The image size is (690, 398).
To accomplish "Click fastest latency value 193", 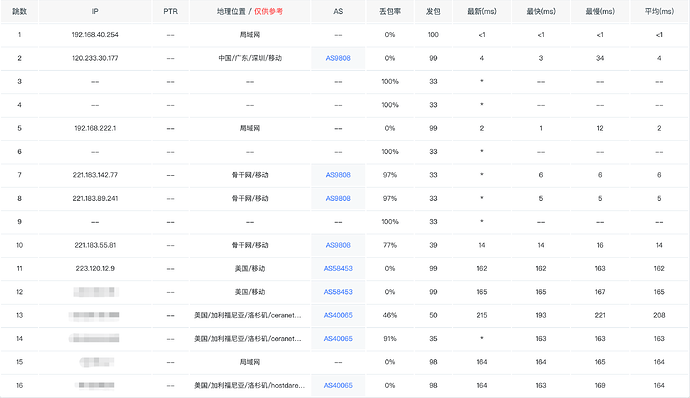I will (541, 315).
